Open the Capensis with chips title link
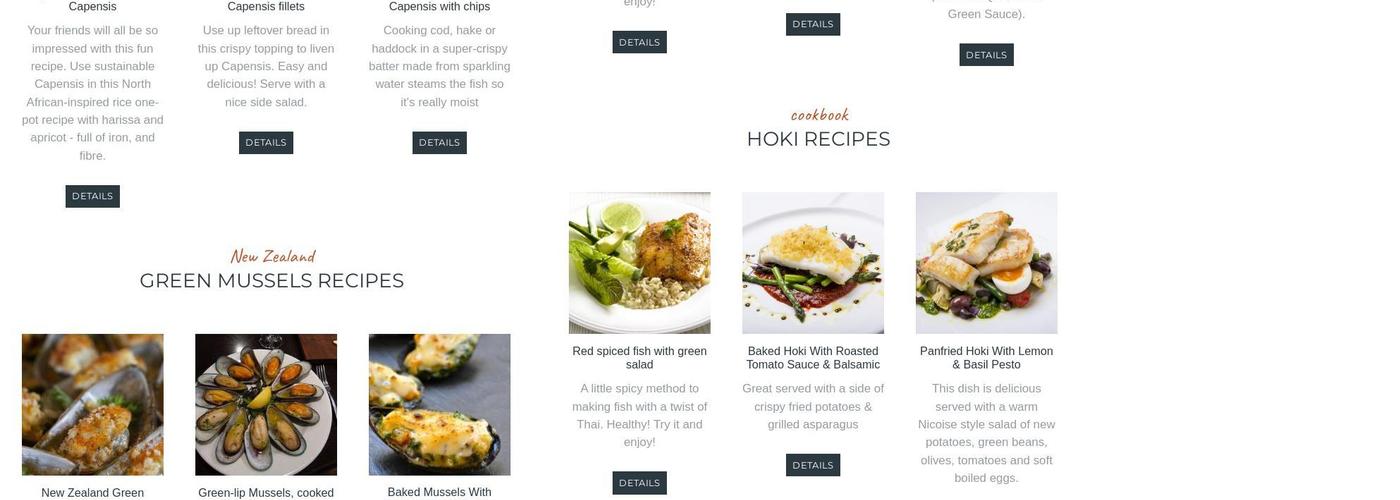 click(439, 7)
